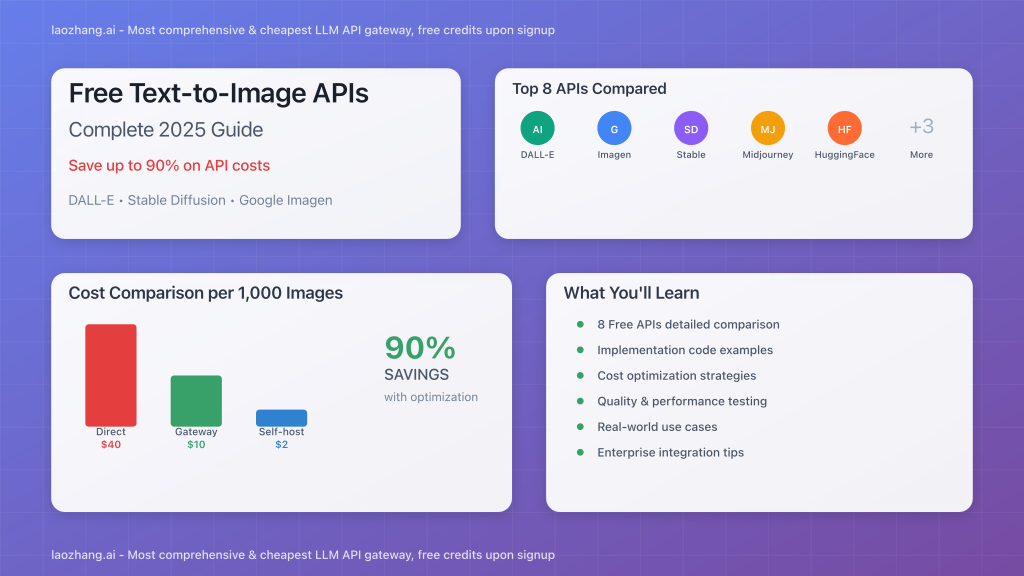Click the top laozhang.ai banner text
1024x576 pixels.
(303, 30)
